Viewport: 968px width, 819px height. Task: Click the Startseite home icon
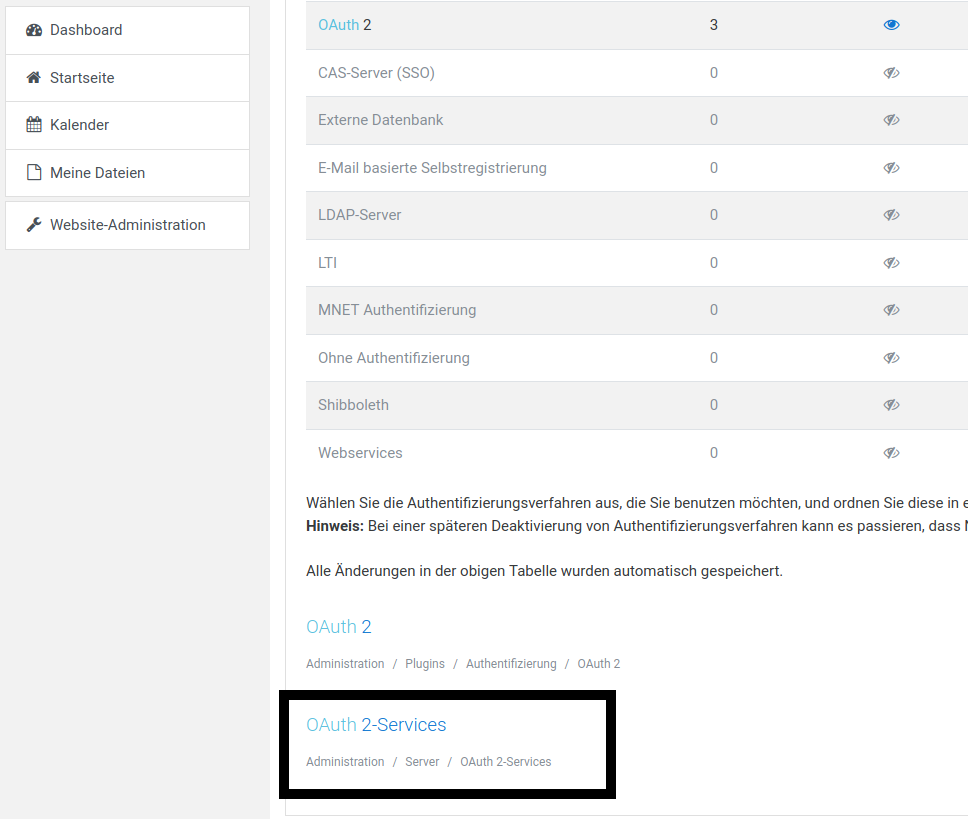(34, 78)
